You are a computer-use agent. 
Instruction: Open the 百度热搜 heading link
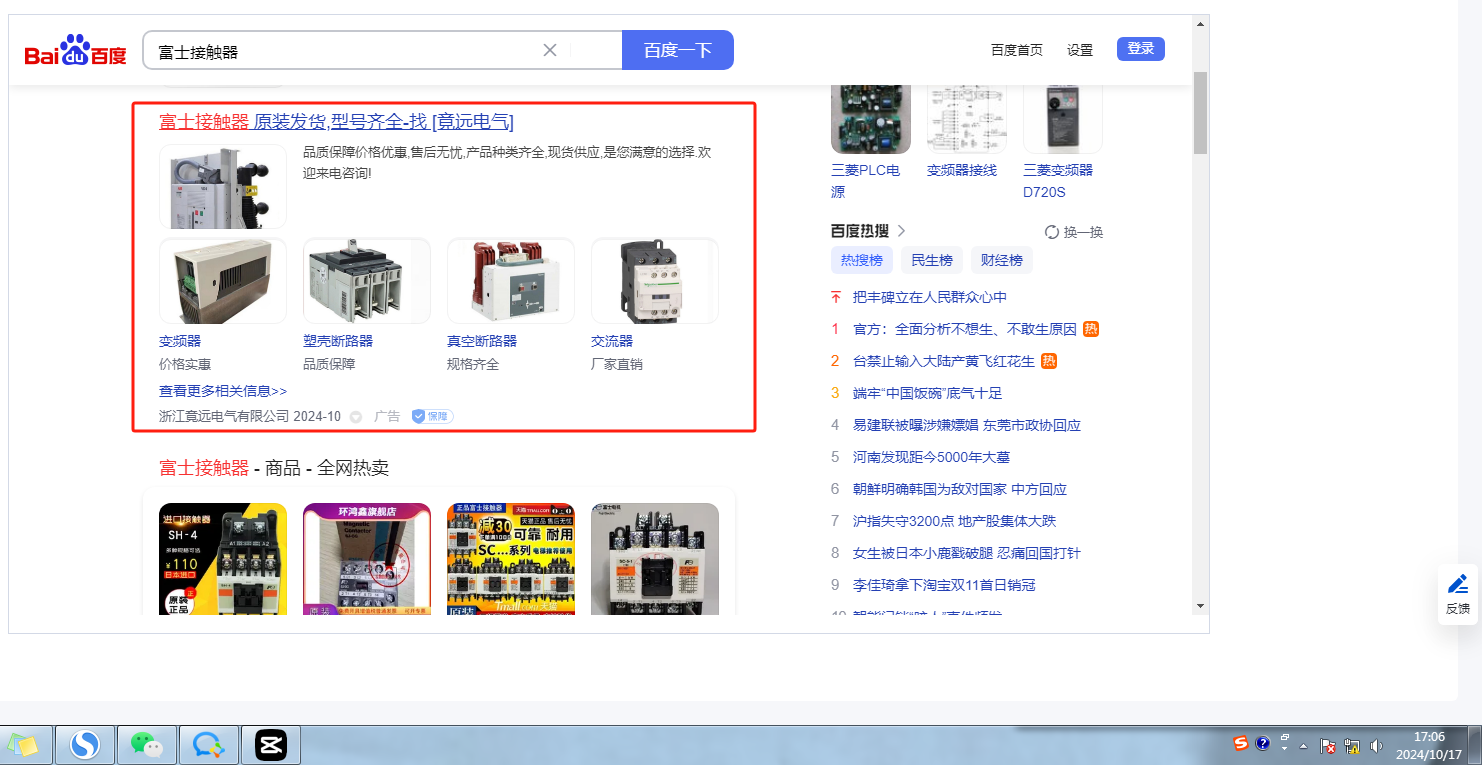click(860, 231)
